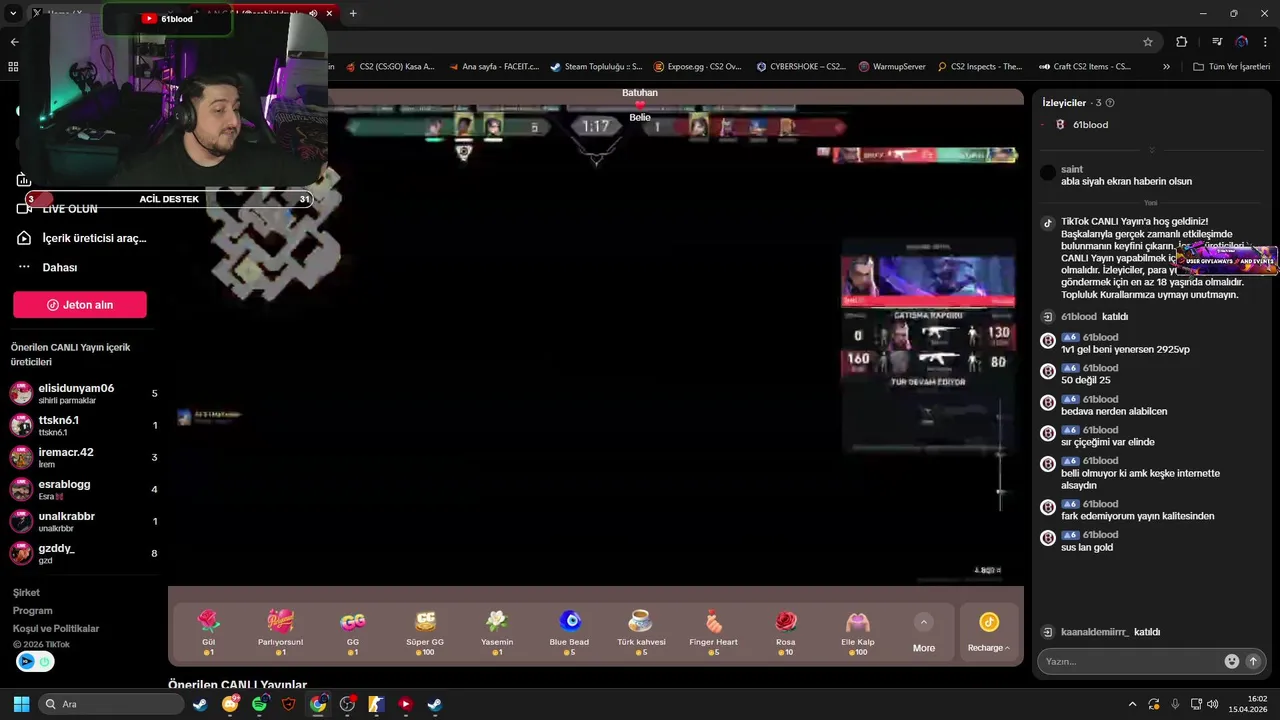Show more bookmarks with double chevron
This screenshot has height=720, width=1280.
[1166, 67]
